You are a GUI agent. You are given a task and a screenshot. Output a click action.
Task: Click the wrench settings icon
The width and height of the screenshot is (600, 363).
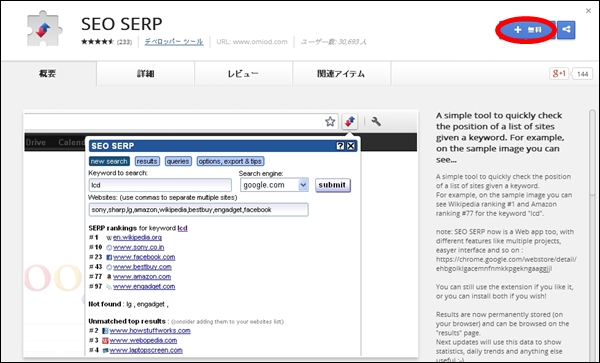pos(376,122)
